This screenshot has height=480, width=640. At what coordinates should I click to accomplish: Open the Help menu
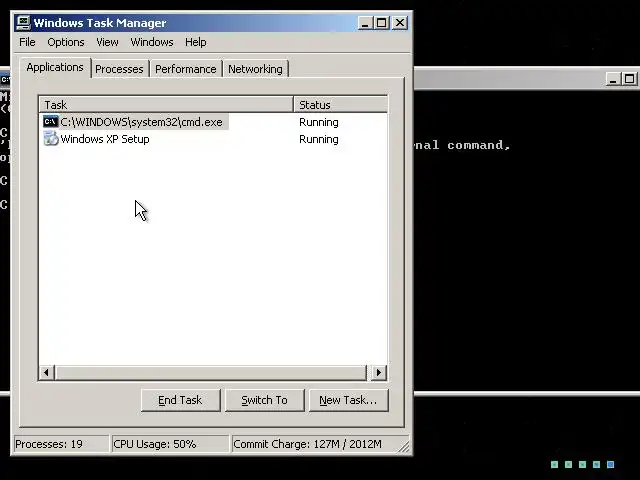click(196, 42)
